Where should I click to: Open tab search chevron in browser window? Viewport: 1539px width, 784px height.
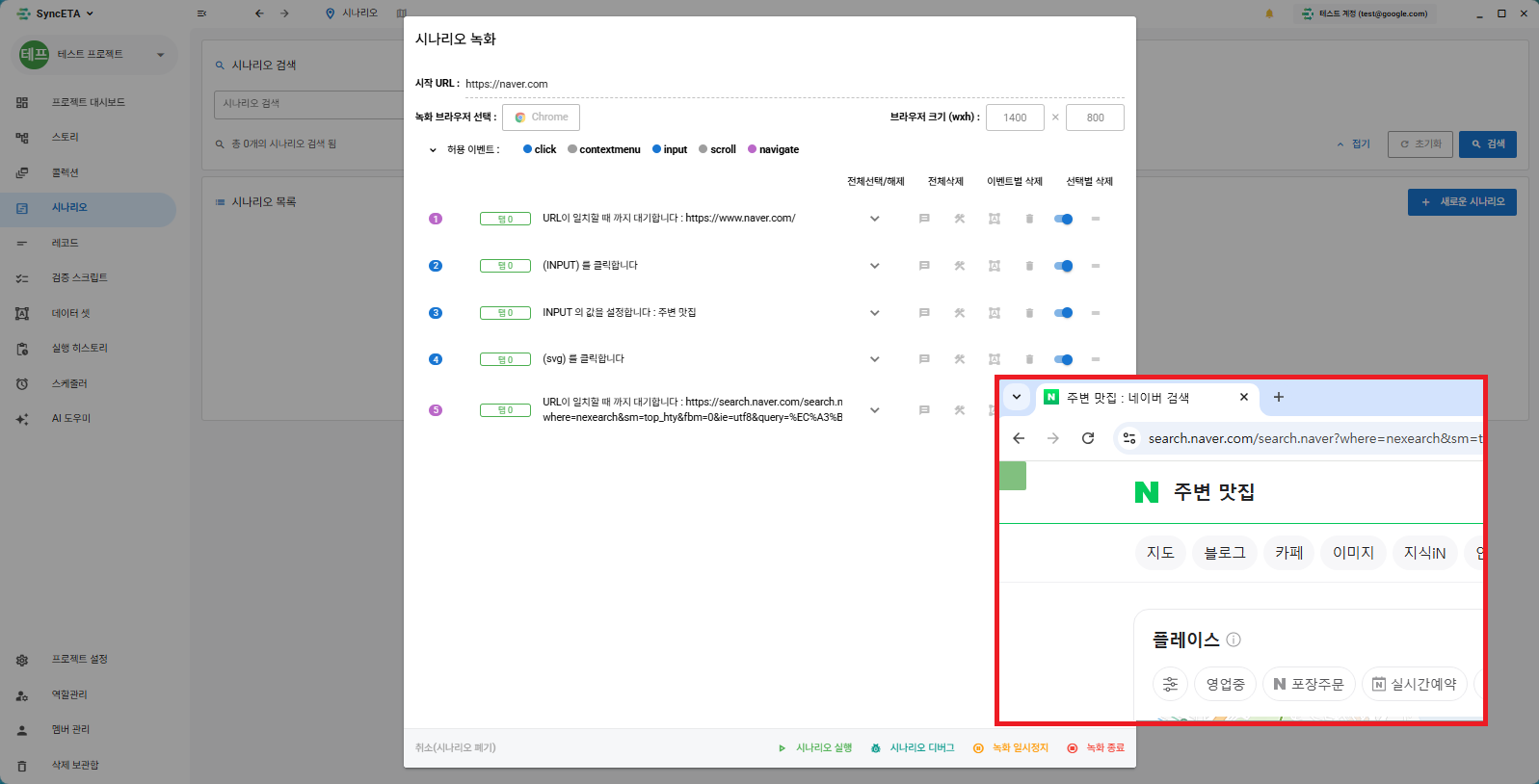[1017, 397]
